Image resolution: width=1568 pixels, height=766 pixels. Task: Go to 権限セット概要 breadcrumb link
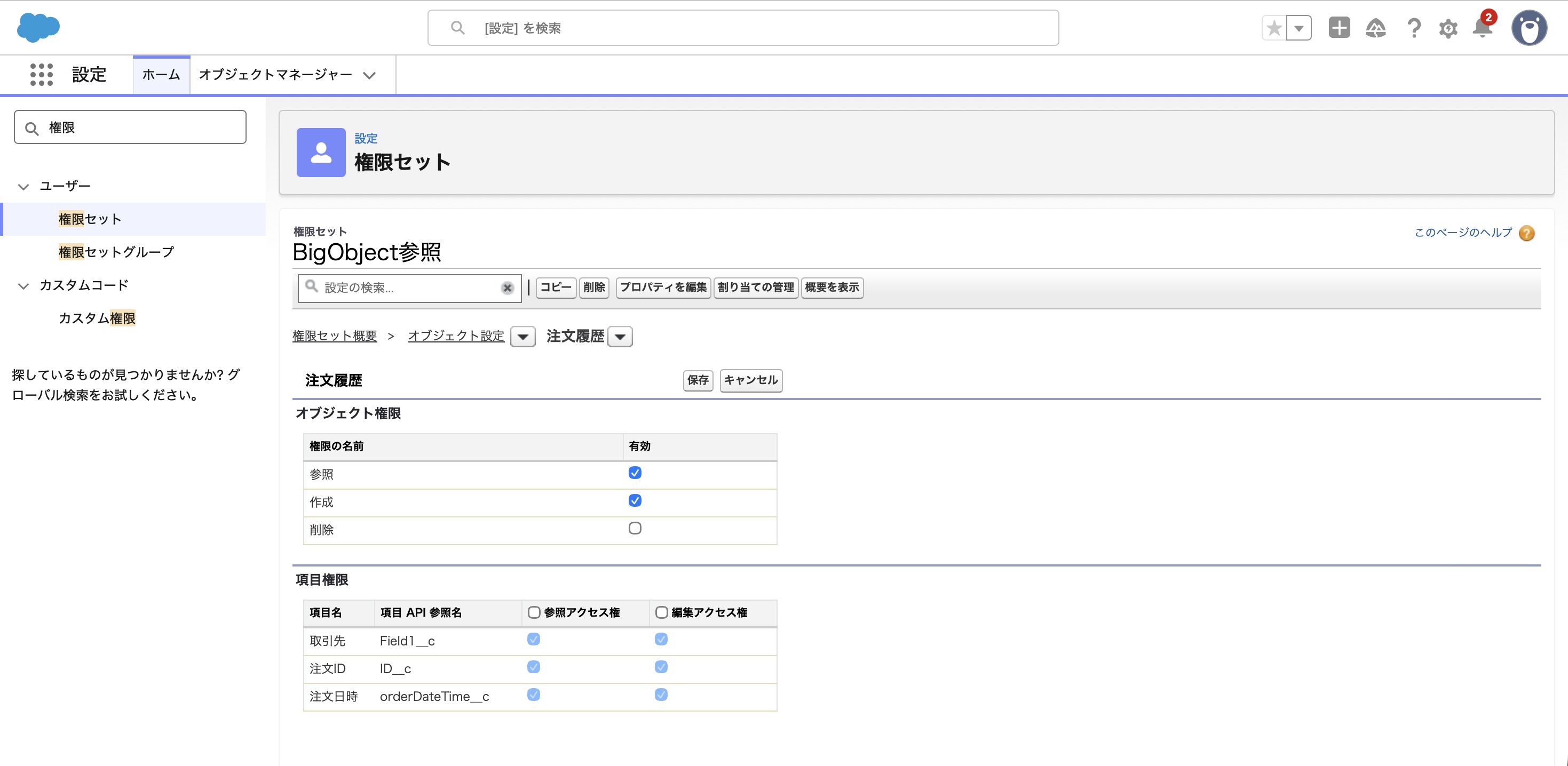coord(335,336)
